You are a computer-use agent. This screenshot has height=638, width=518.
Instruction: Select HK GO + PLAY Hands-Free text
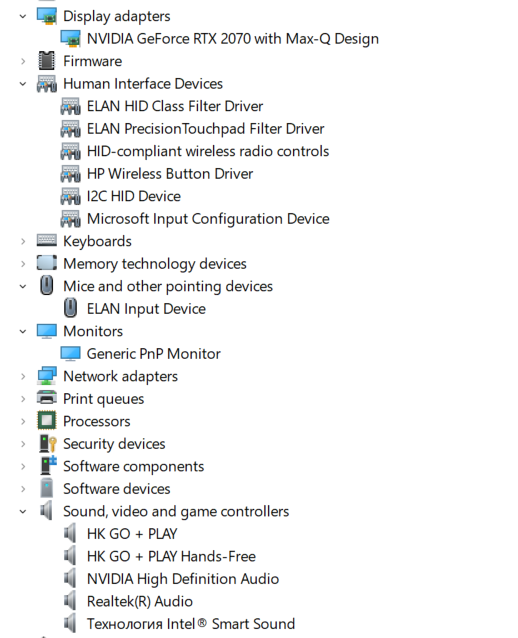171,557
